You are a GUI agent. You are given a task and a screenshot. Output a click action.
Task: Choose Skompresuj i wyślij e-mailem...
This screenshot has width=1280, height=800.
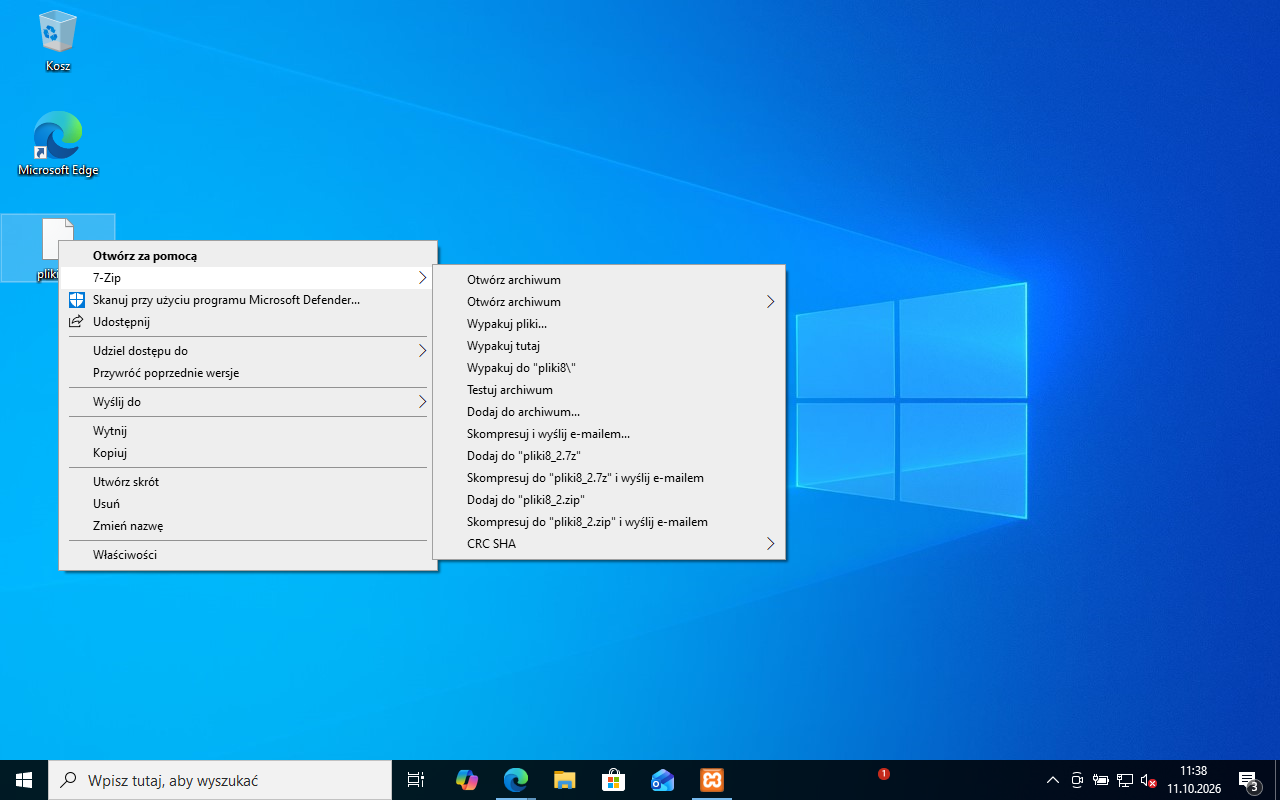pos(609,434)
